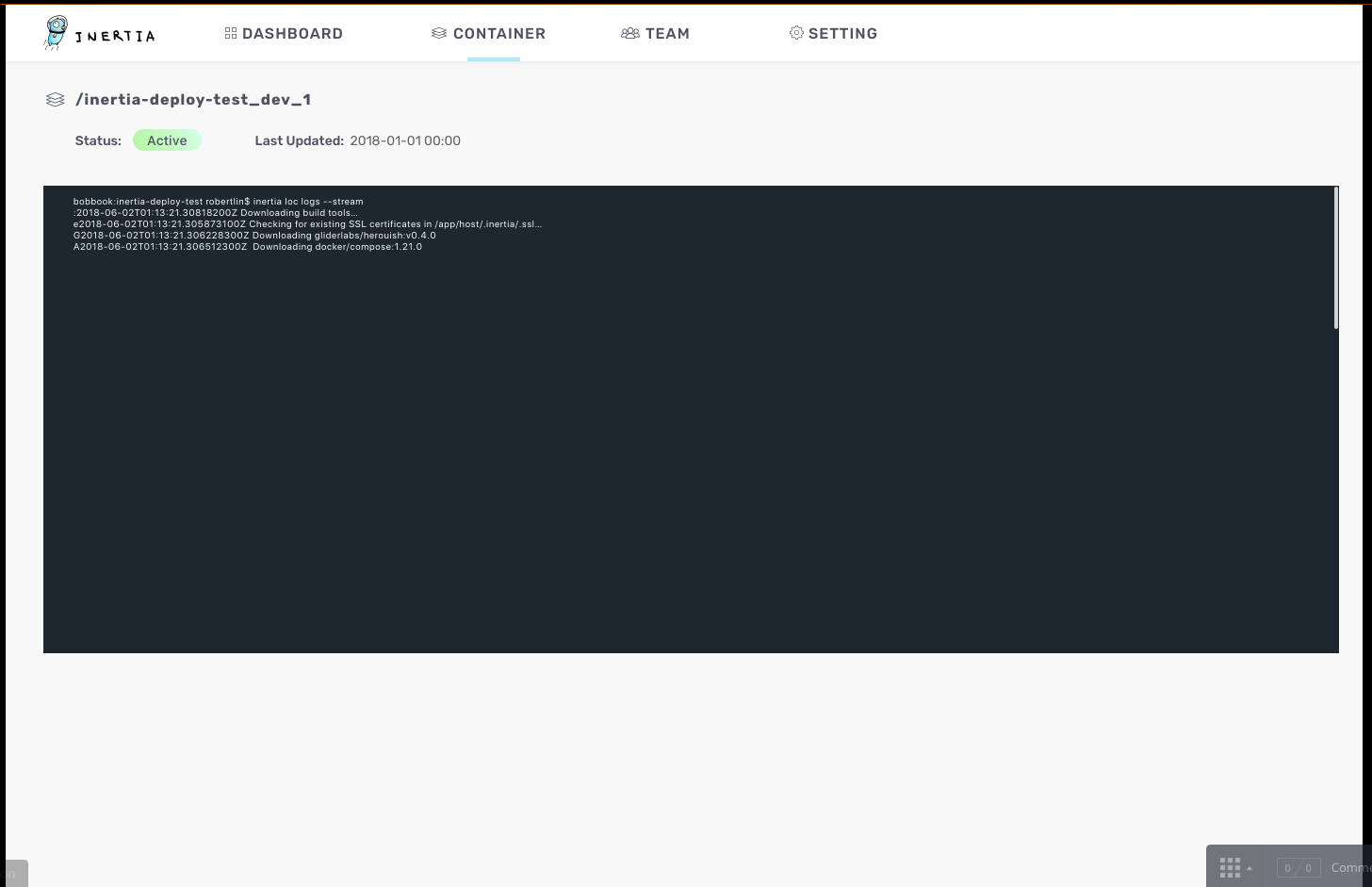
Task: Click the Last Updated timestamp 2018-01-01 00:00
Action: coord(405,140)
